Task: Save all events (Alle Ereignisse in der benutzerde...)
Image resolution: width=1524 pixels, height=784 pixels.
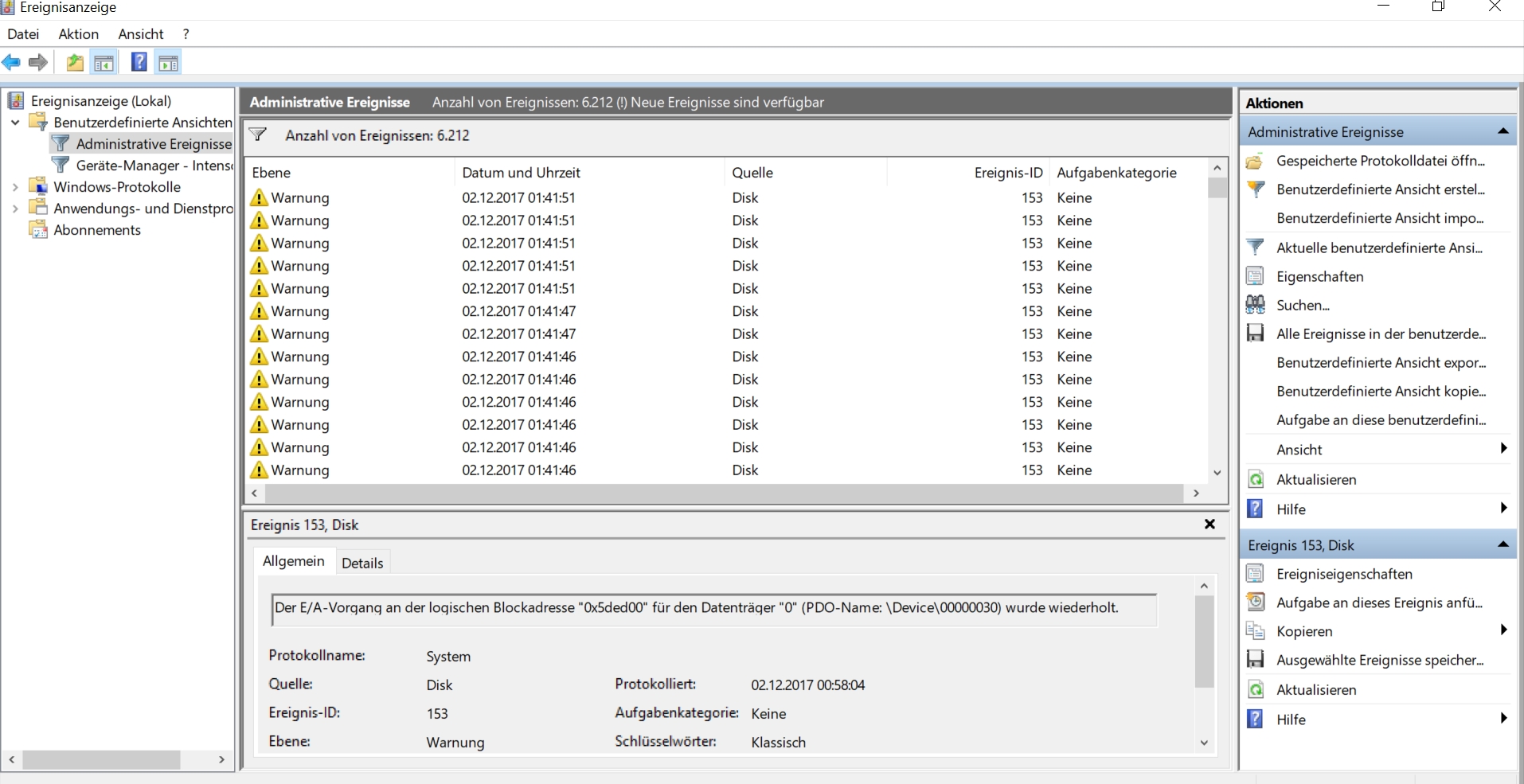Action: tap(1380, 333)
